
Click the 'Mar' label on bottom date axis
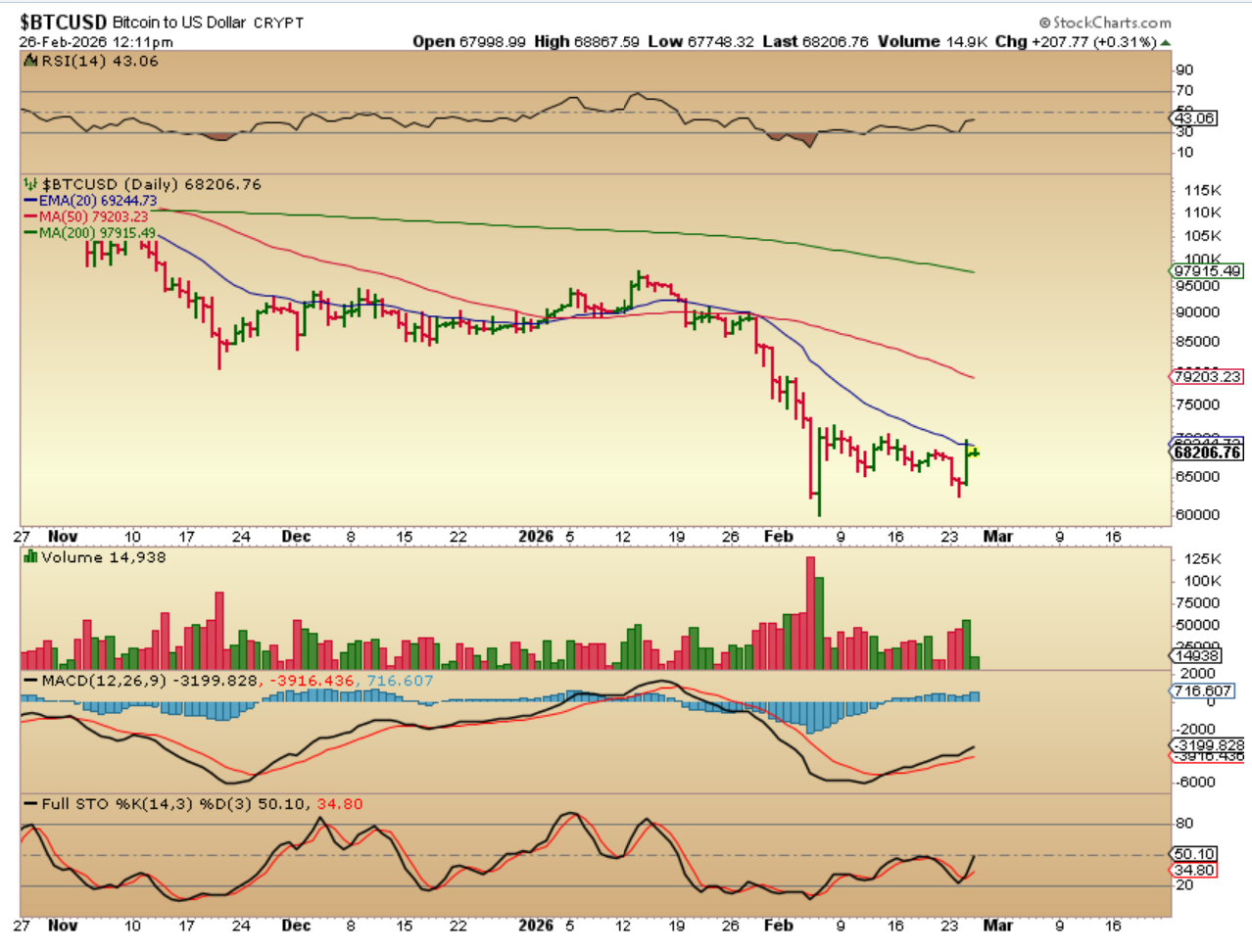[x=998, y=925]
